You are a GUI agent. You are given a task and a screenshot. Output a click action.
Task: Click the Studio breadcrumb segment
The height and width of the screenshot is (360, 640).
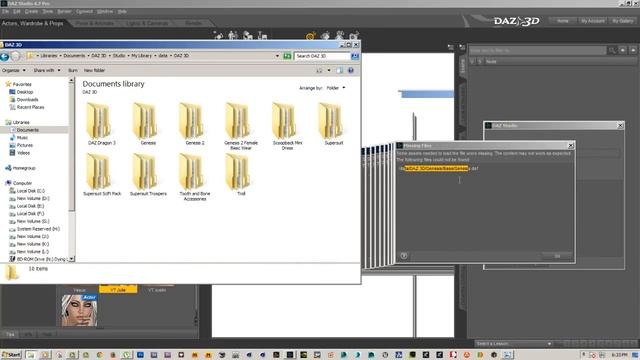coord(119,56)
